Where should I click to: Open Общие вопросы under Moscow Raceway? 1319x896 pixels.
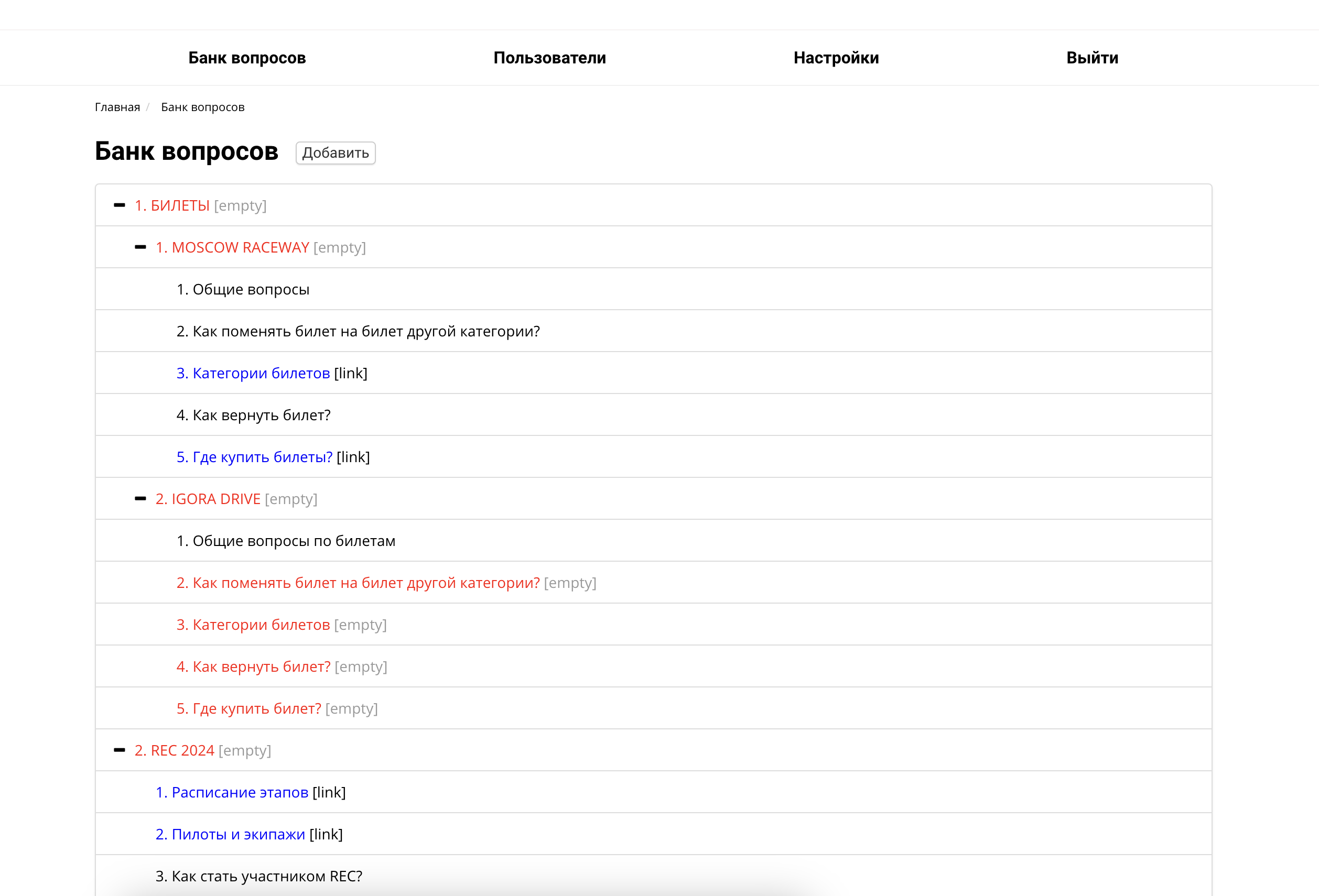(243, 289)
